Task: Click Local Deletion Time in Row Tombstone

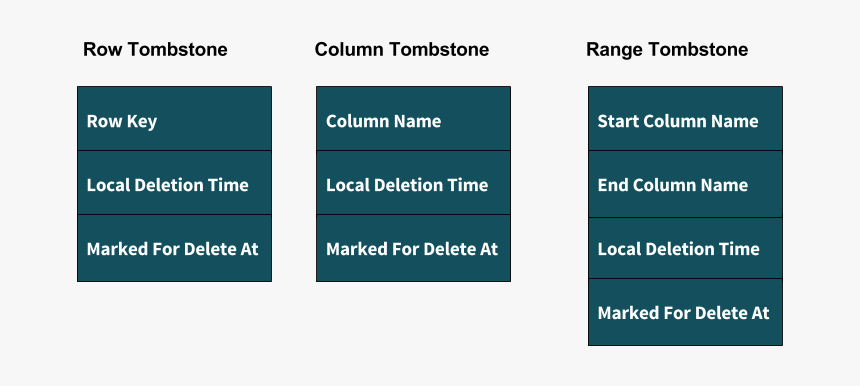Action: point(174,183)
